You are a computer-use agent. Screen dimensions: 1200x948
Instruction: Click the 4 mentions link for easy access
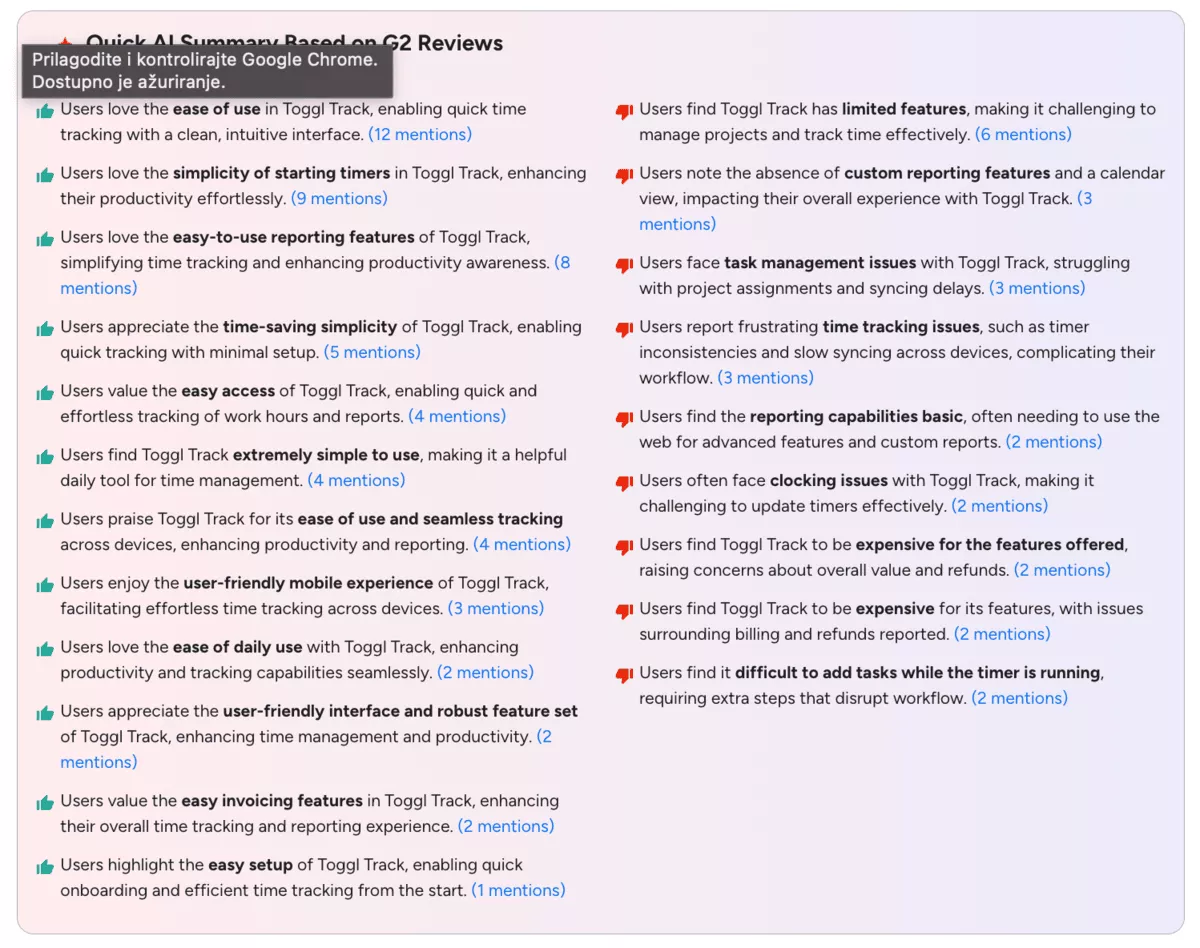(457, 416)
